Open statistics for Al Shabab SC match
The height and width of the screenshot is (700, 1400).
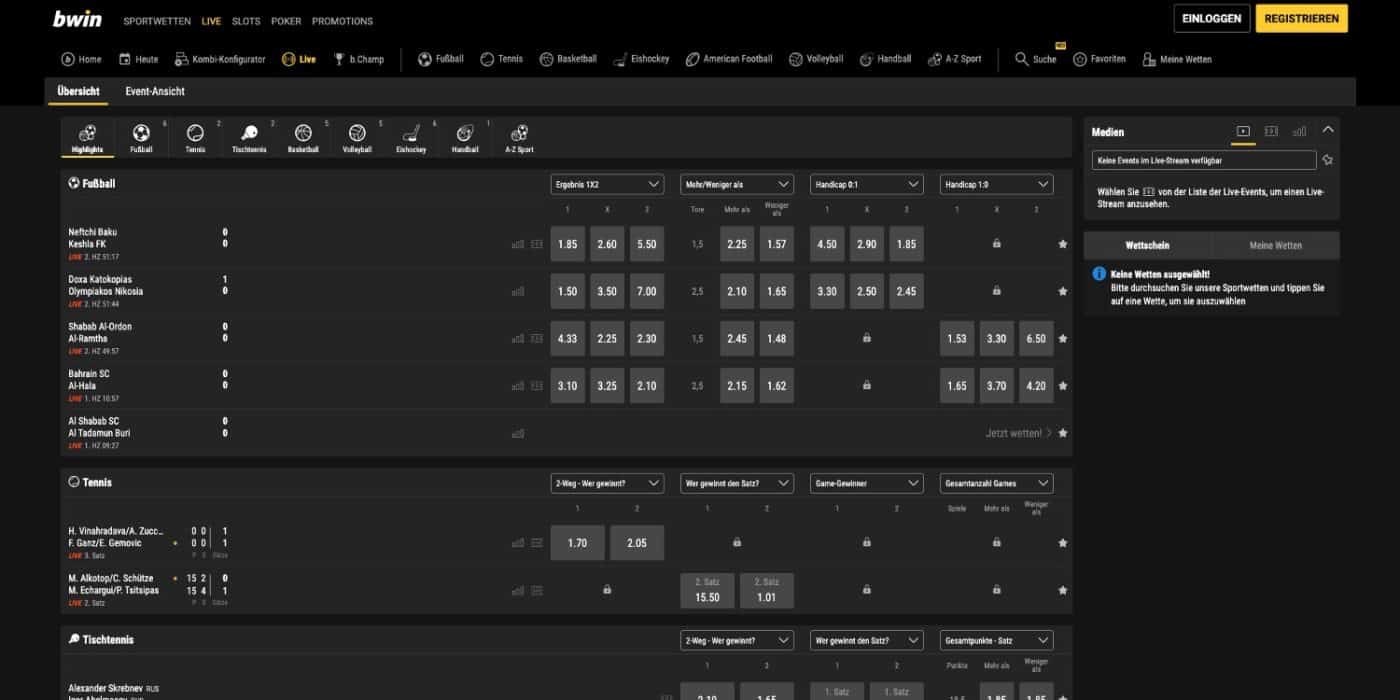518,433
